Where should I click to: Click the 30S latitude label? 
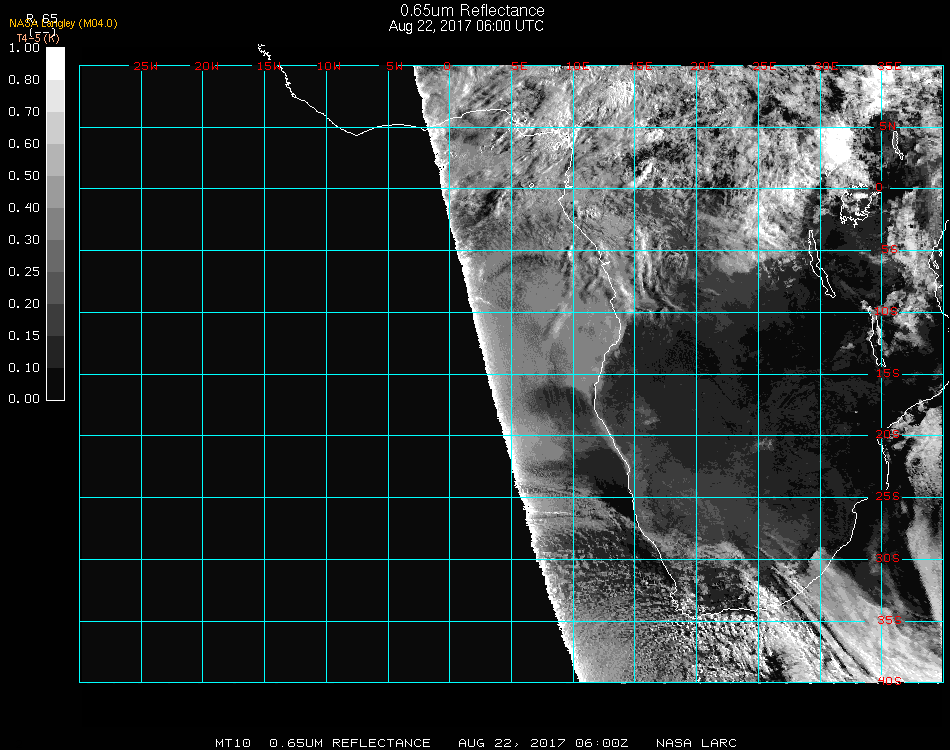tap(888, 559)
